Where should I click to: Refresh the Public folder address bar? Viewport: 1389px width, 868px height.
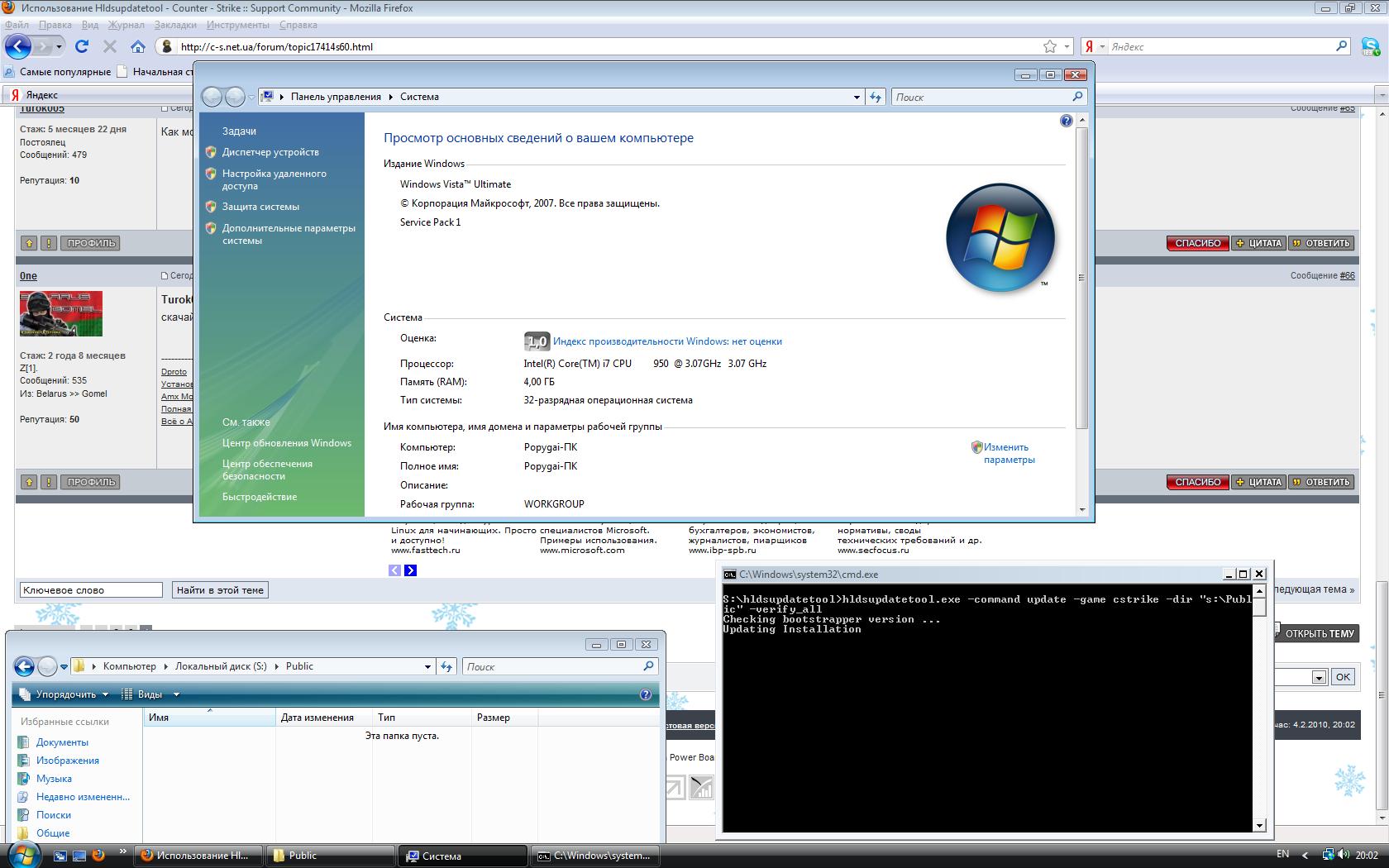[x=446, y=666]
